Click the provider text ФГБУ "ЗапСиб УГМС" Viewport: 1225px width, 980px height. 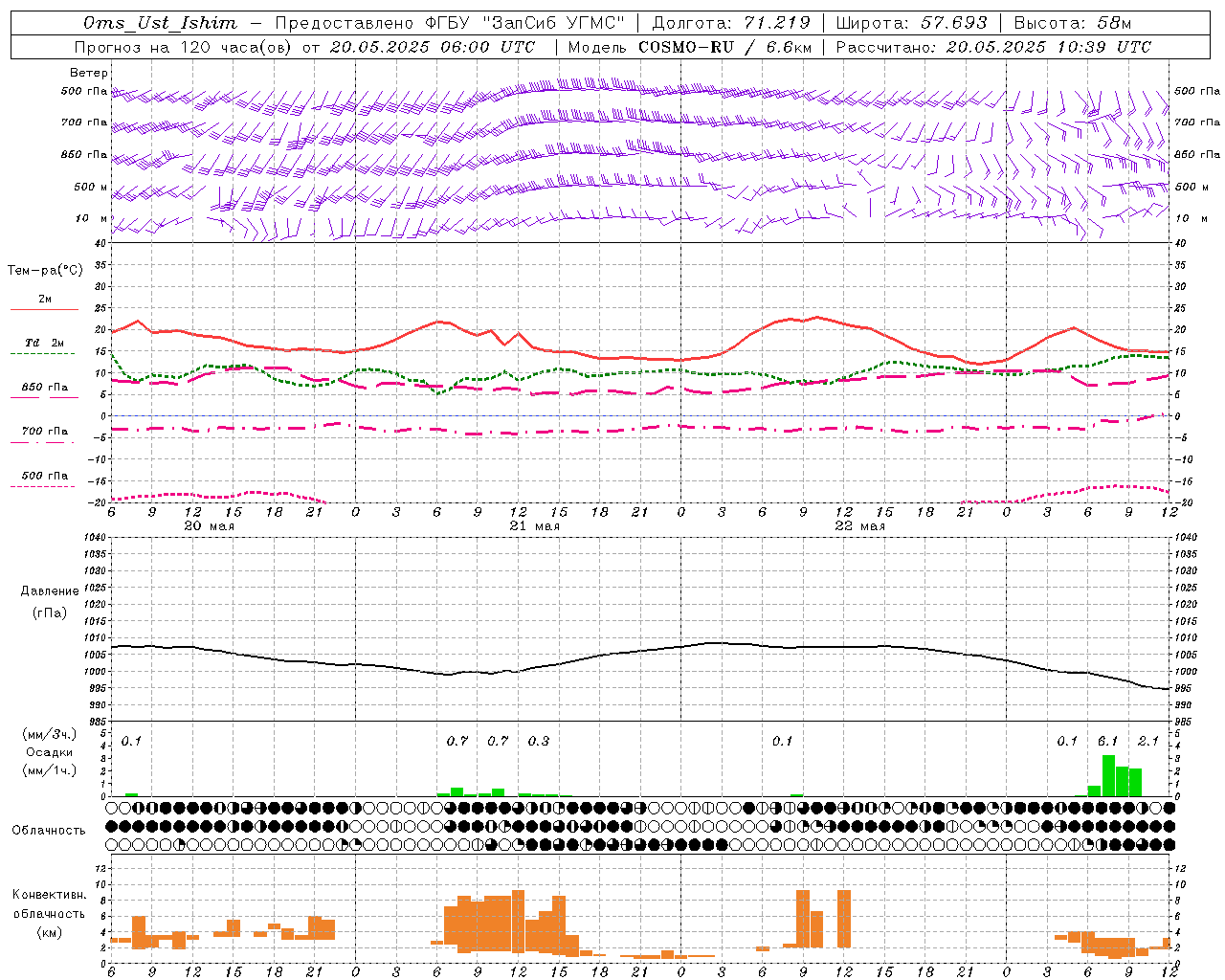[x=523, y=23]
